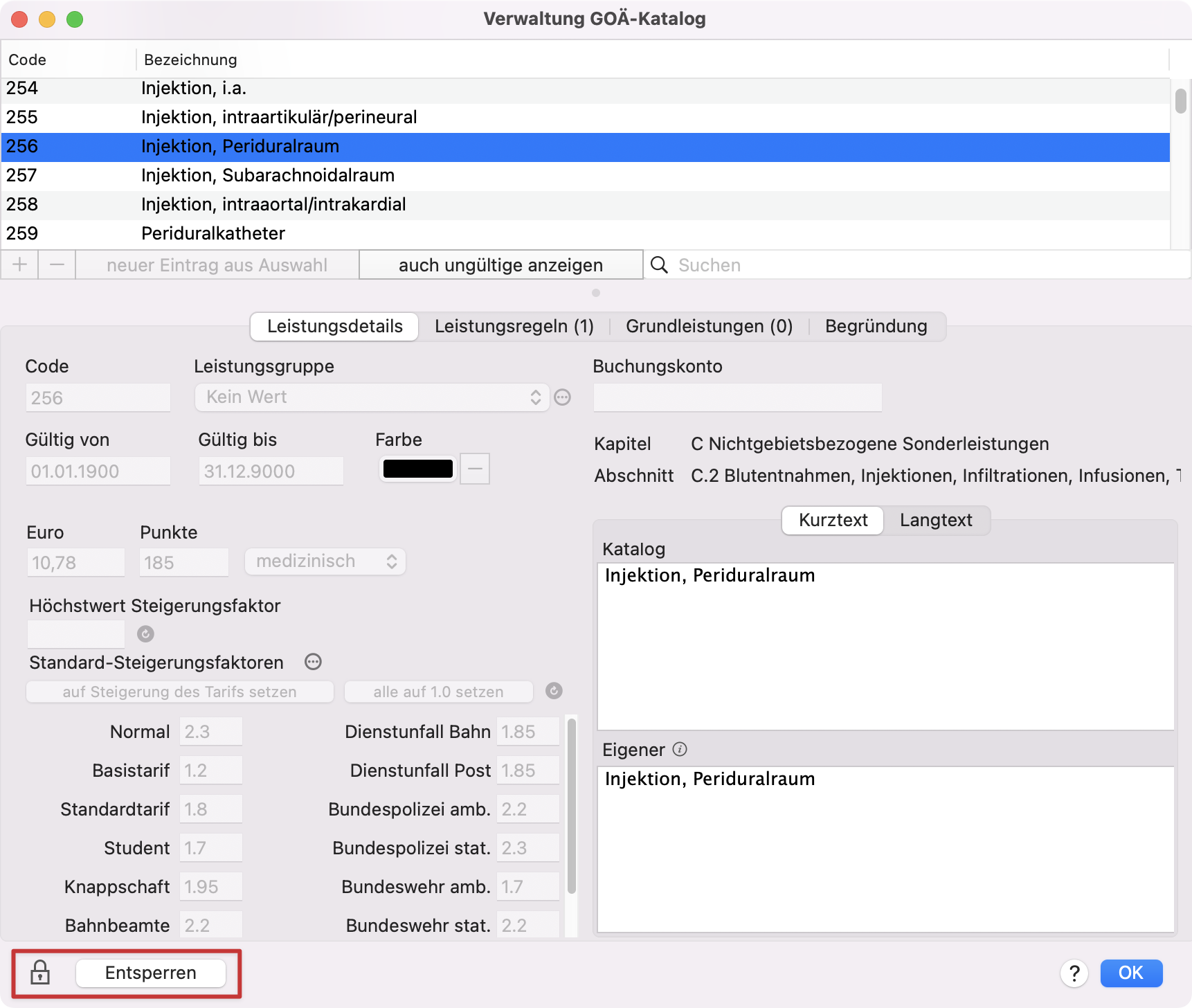This screenshot has width=1192, height=1008.
Task: Click the Steigerungsfaktoren list scrollbar
Action: click(572, 806)
